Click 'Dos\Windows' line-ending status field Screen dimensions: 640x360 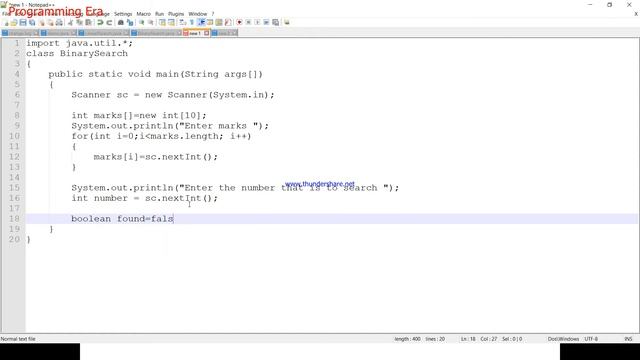[x=563, y=339]
